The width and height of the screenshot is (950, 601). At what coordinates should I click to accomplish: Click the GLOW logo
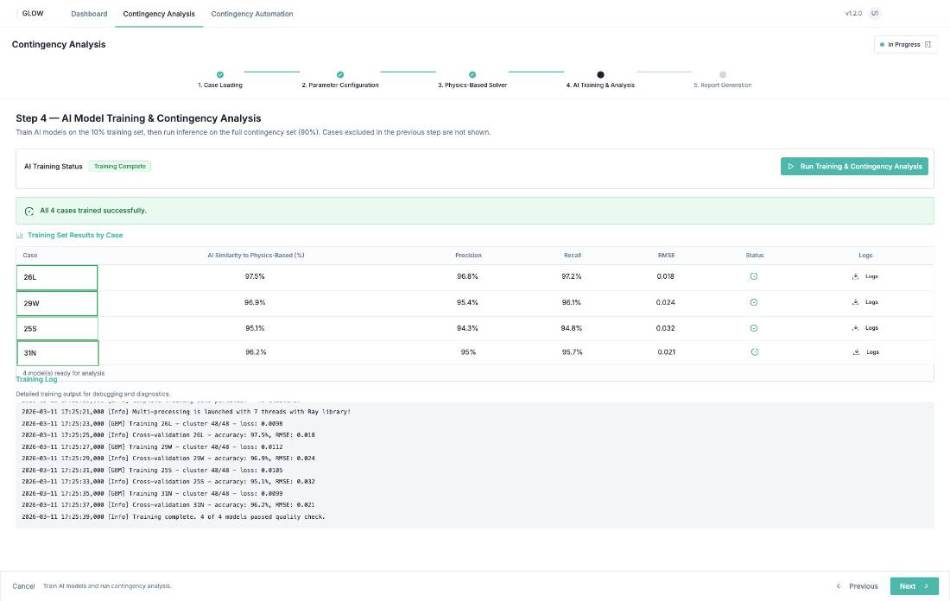point(33,13)
